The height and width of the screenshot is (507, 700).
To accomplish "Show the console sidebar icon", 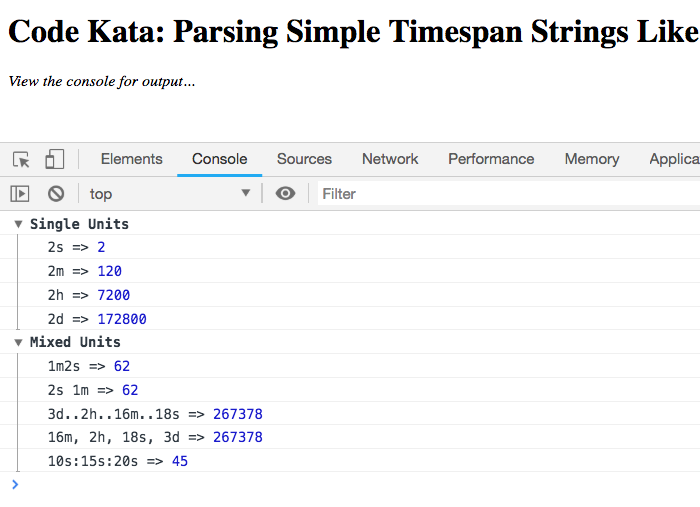I will click(x=20, y=194).
